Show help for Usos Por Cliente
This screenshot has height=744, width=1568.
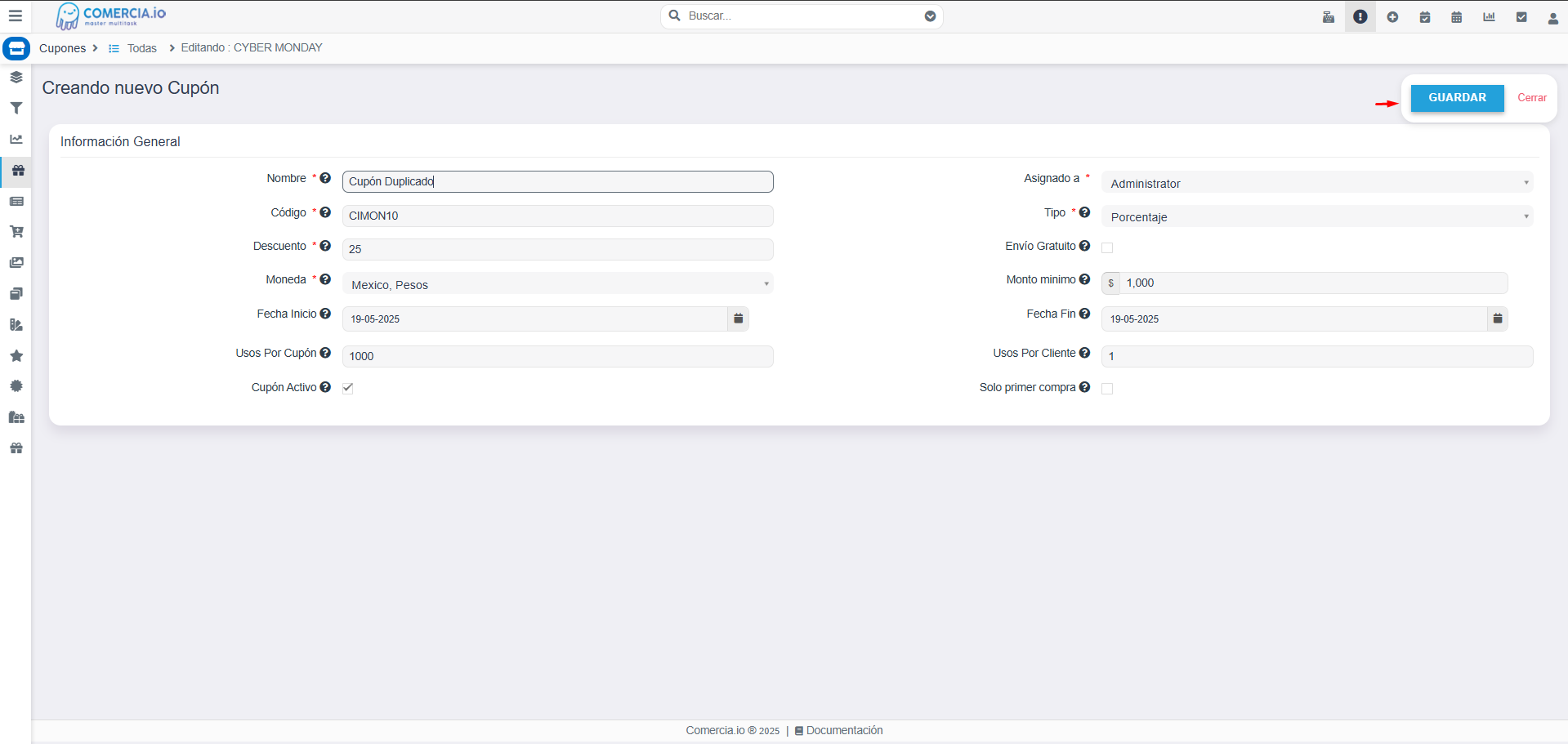coord(1084,353)
